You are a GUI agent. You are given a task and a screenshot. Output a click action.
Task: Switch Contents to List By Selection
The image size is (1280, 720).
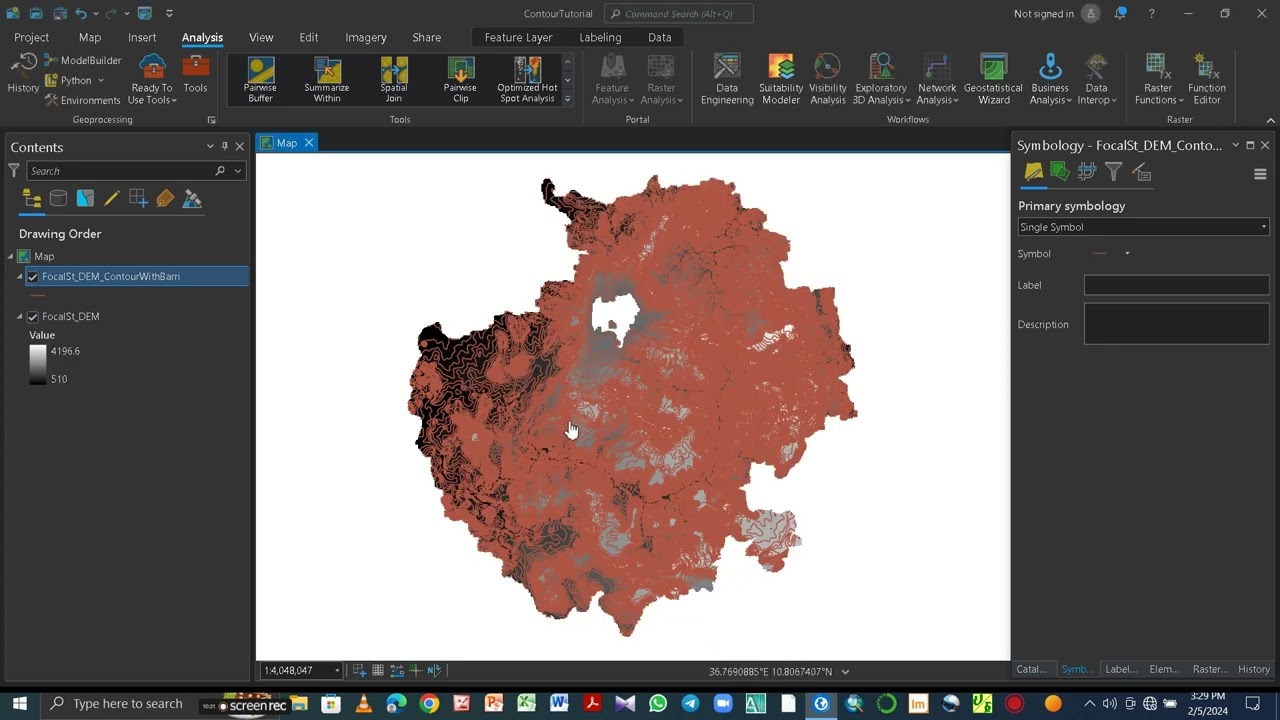coord(85,199)
